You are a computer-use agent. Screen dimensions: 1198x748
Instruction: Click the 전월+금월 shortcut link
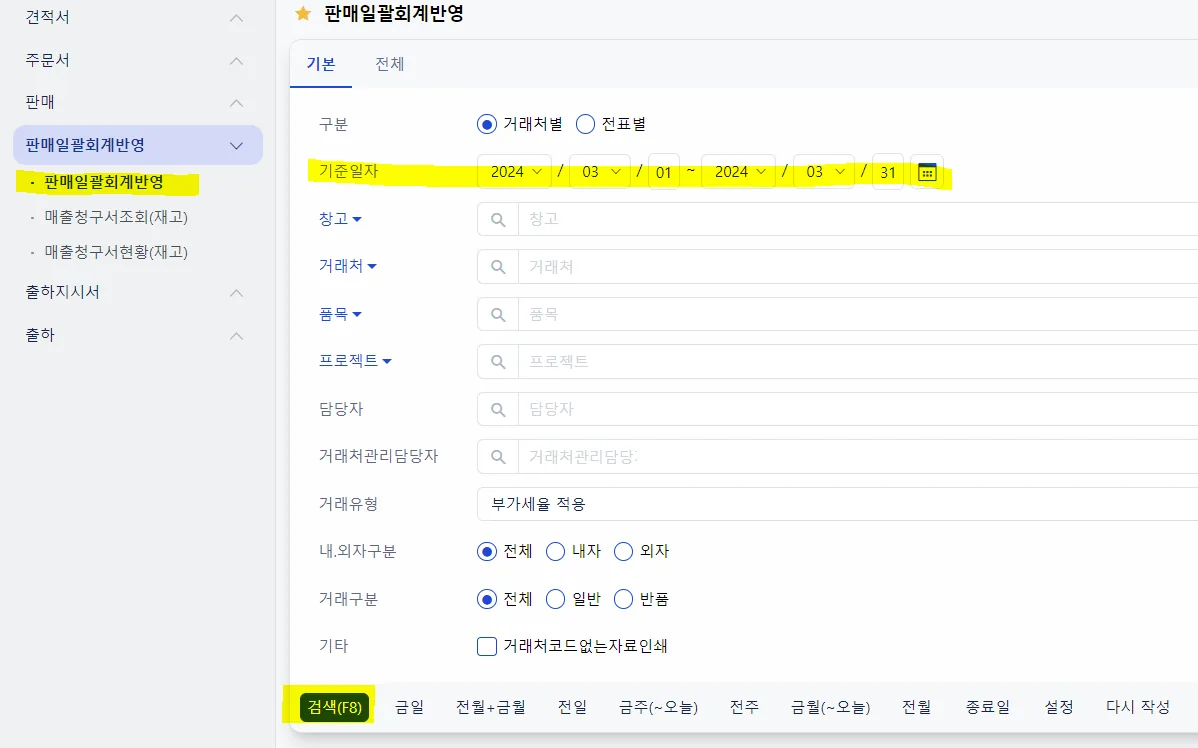tap(491, 707)
